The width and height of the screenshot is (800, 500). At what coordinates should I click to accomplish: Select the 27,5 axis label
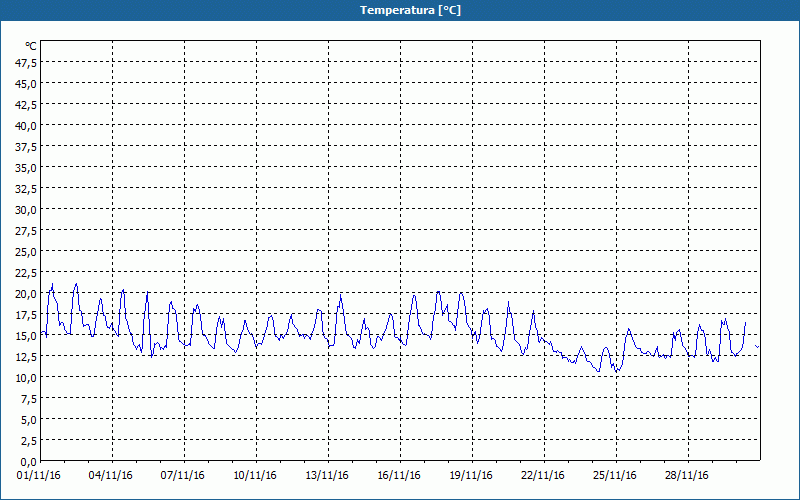pos(27,231)
